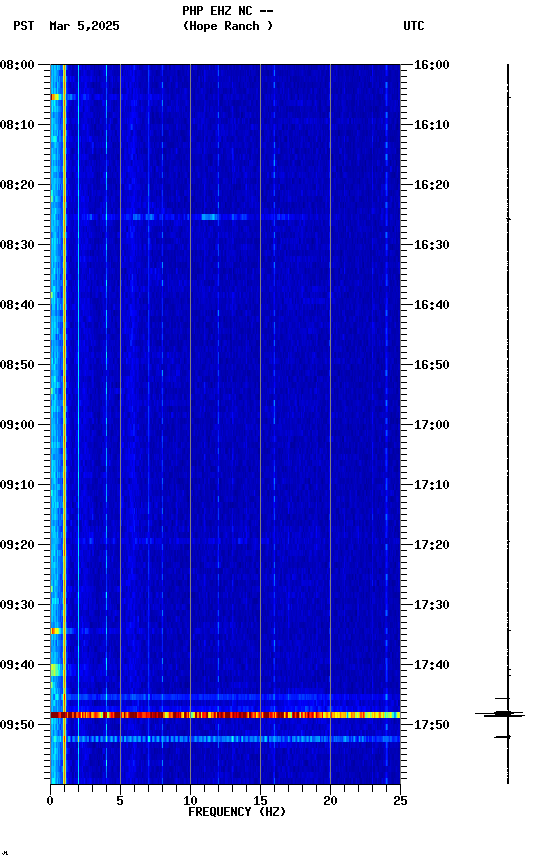Click the light-blue band just after 09:50
The height and width of the screenshot is (864, 552).
(225, 739)
